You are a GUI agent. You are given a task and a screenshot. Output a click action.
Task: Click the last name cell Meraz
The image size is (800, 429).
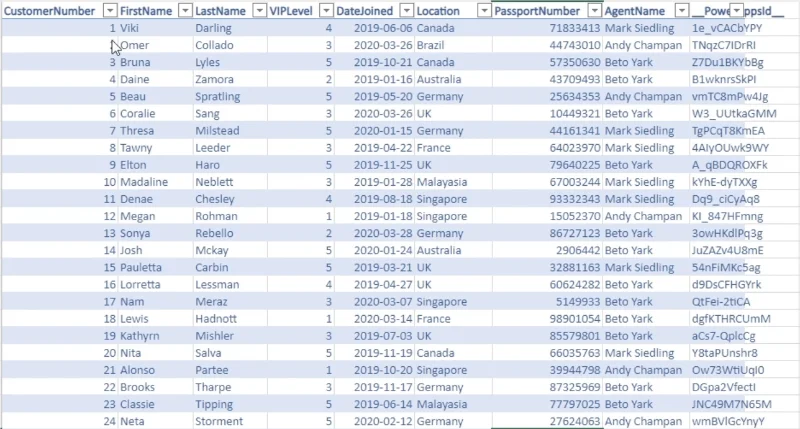[230, 301]
